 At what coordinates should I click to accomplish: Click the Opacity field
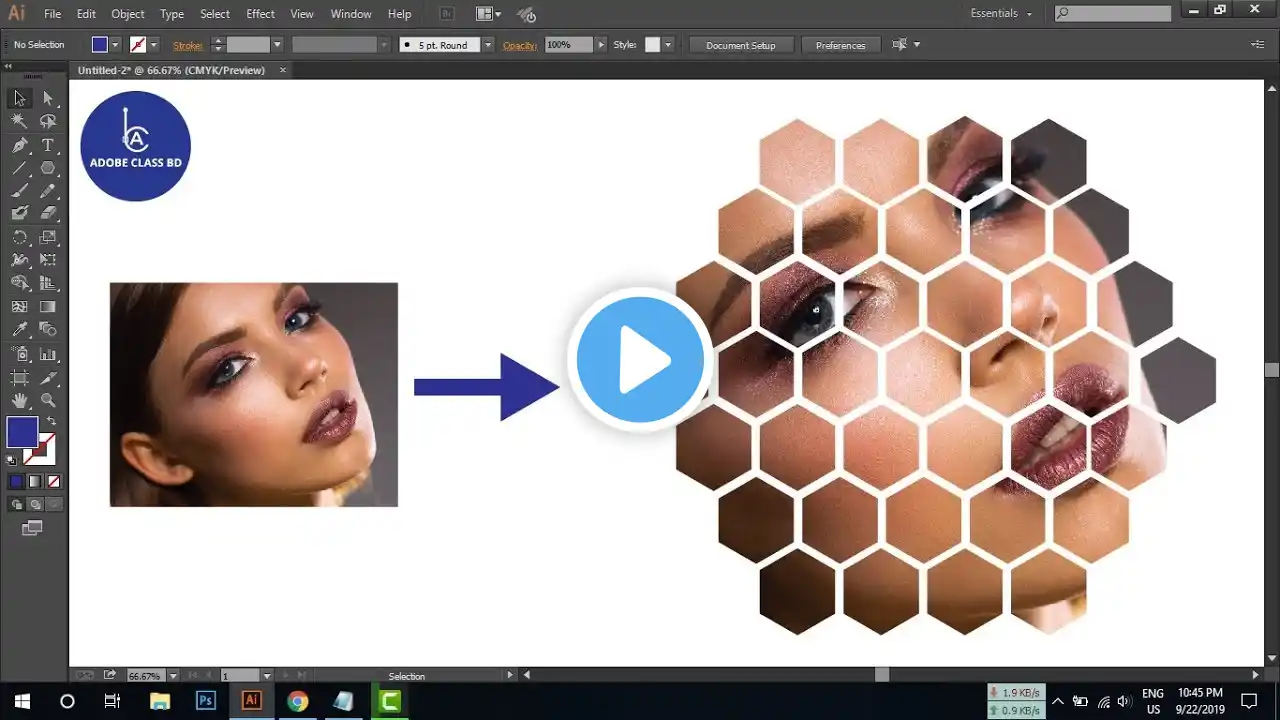tap(567, 44)
